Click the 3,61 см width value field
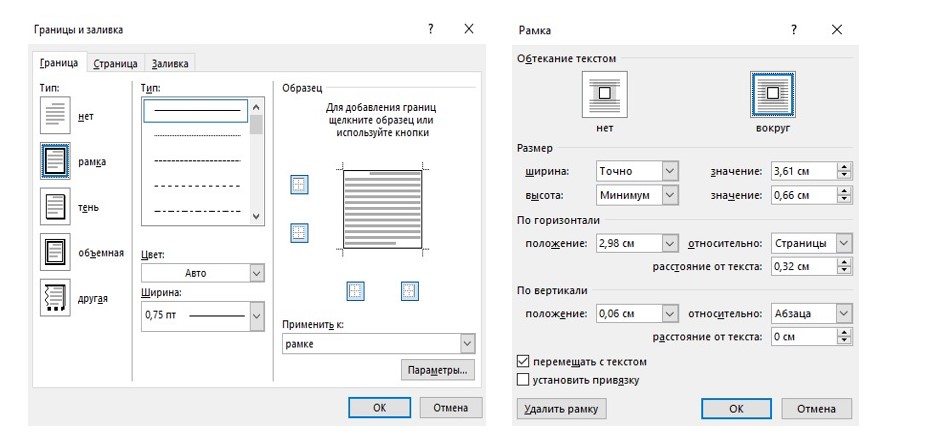The width and height of the screenshot is (950, 440). 804,171
